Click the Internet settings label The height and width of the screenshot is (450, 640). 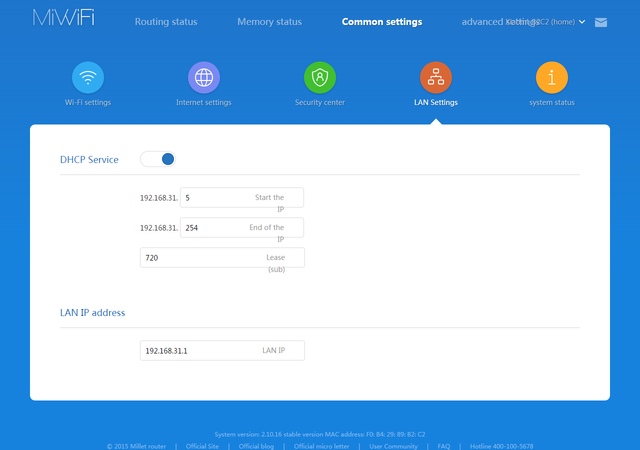pyautogui.click(x=204, y=102)
